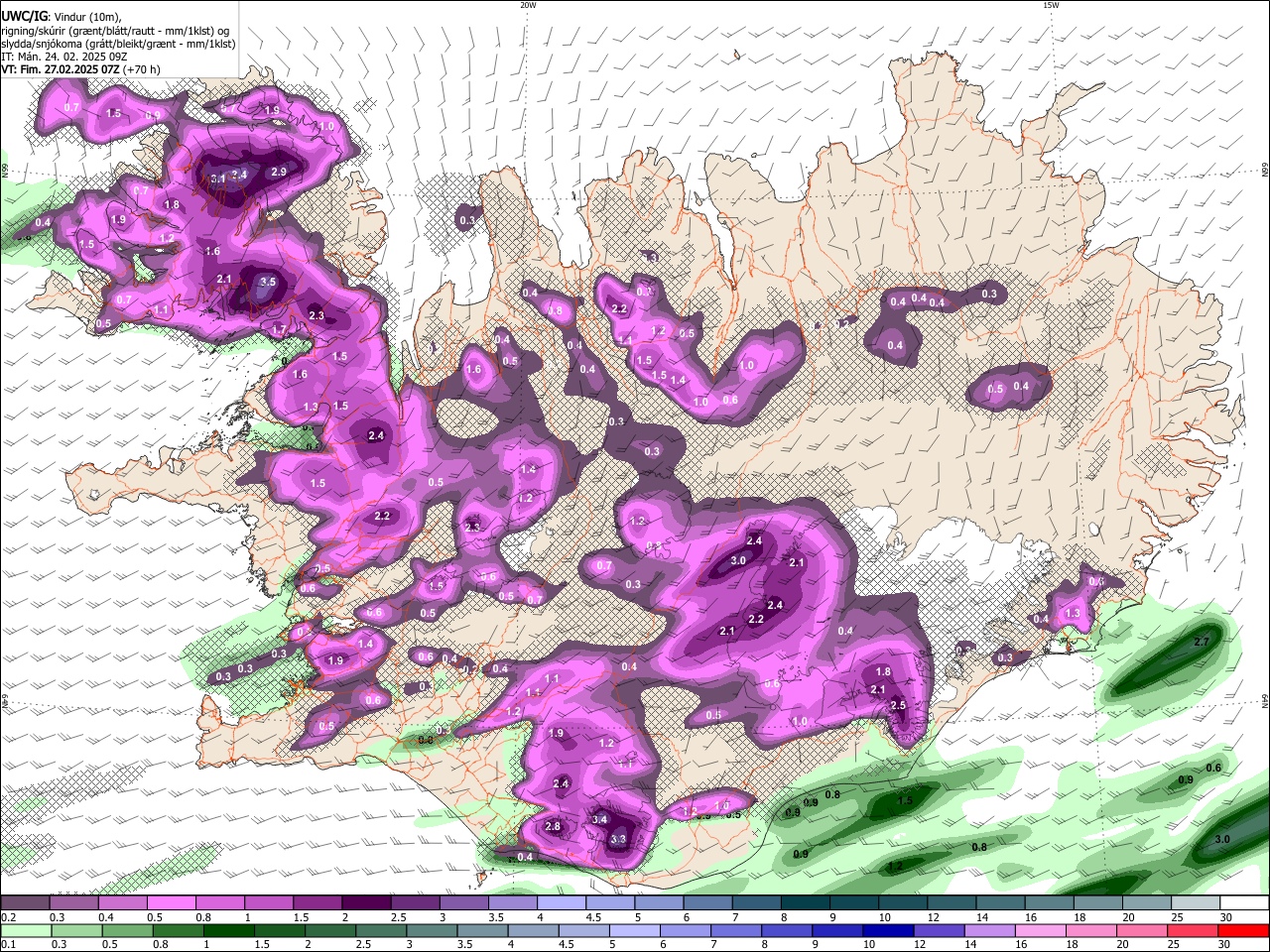Viewport: 1270px width, 952px height.
Task: Pick the top legend swatch labeled 0.8
Action: [x=220, y=903]
